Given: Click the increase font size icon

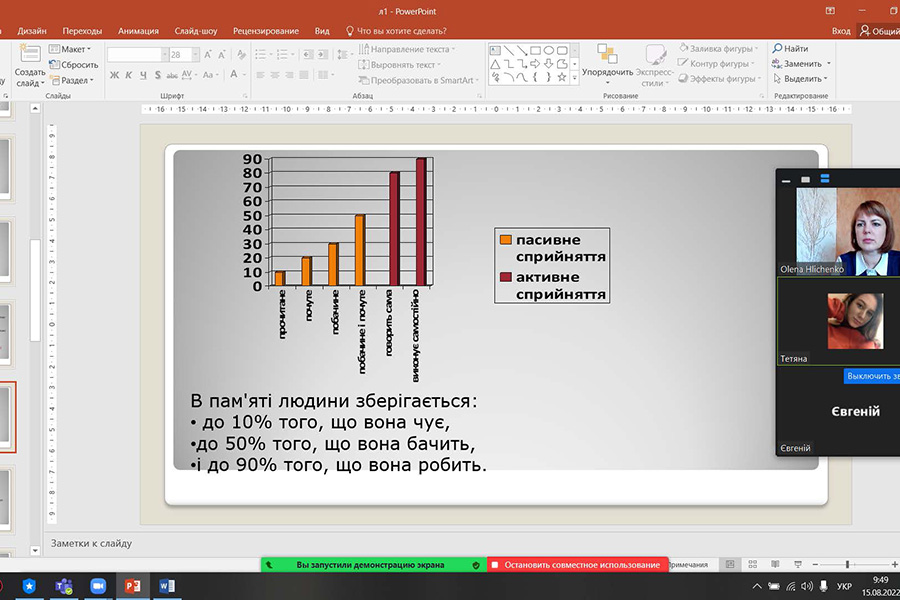Looking at the screenshot, I should (x=209, y=54).
